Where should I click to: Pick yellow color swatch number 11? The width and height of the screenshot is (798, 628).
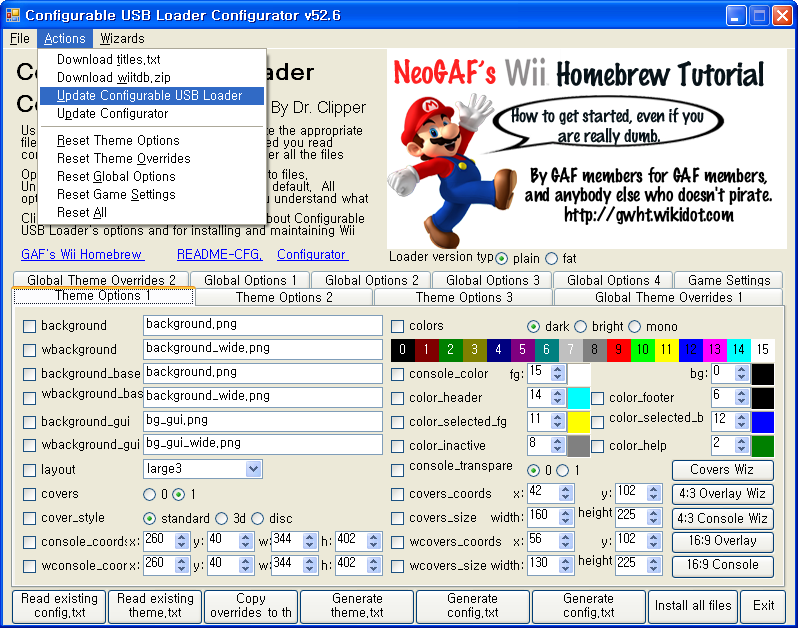(667, 350)
